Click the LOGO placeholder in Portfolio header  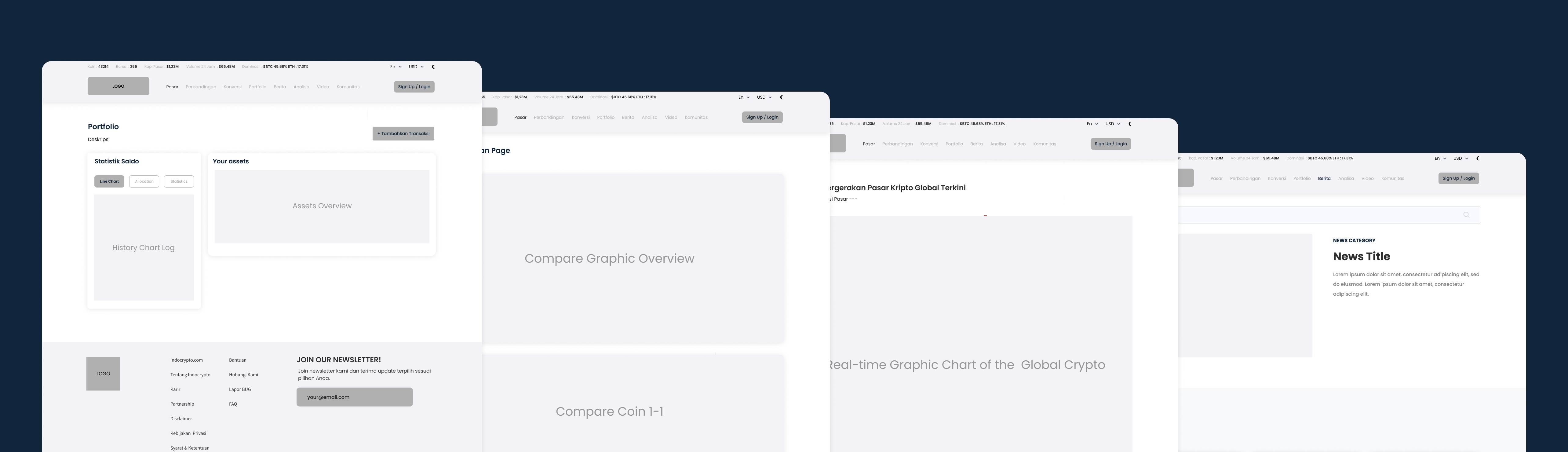click(x=118, y=86)
